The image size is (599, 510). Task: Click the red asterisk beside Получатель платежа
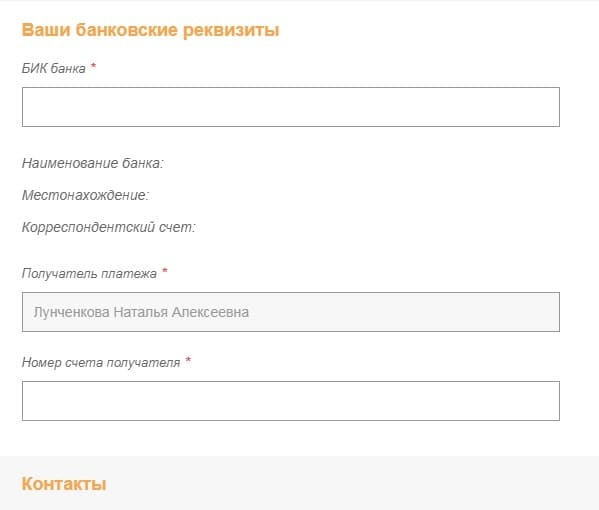coord(165,271)
